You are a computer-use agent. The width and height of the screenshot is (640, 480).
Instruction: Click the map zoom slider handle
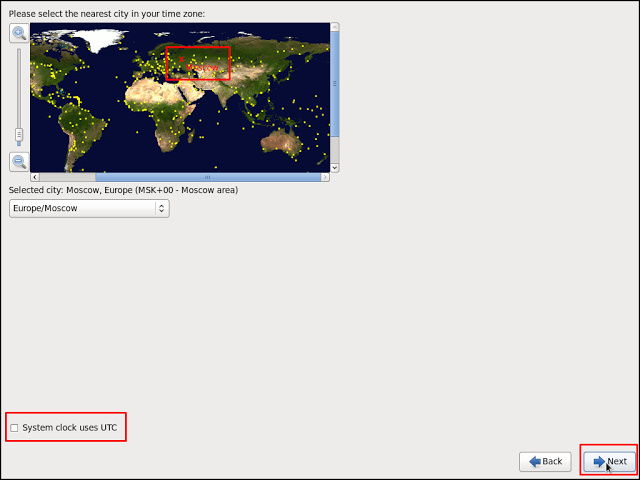[x=19, y=134]
